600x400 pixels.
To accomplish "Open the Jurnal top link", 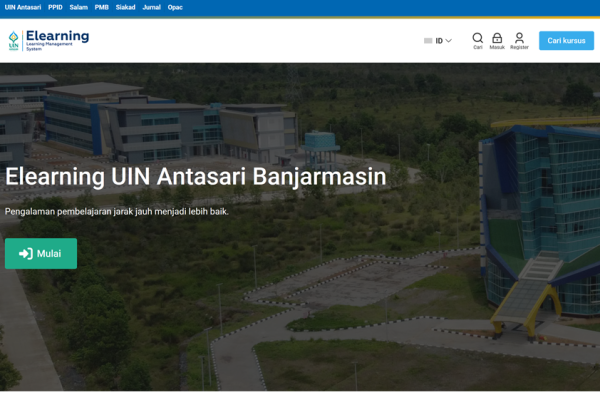I will pos(152,7).
